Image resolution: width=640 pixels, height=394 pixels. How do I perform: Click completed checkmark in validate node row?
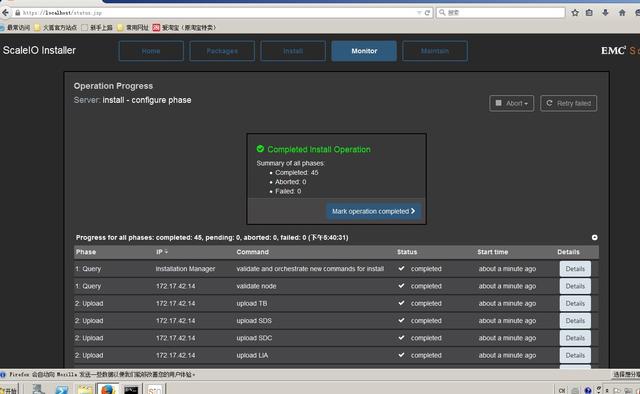(402, 286)
